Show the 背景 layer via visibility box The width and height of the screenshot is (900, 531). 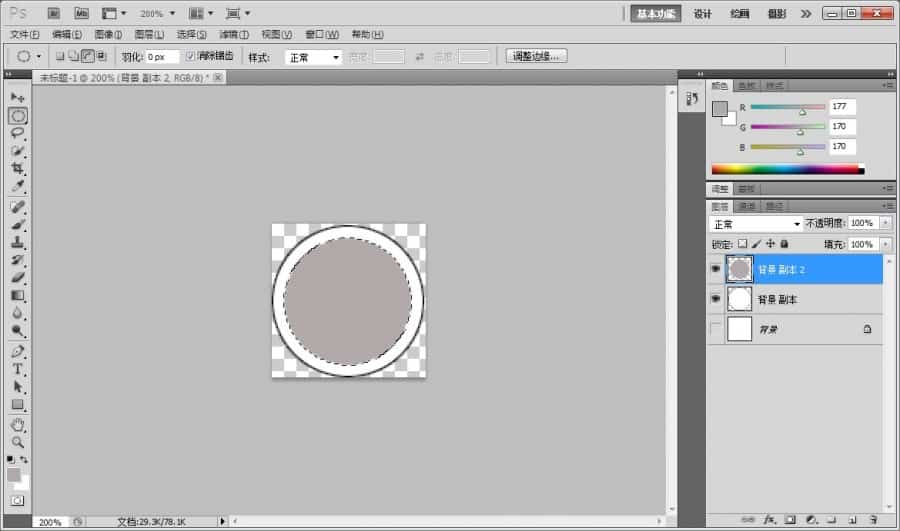pyautogui.click(x=715, y=329)
